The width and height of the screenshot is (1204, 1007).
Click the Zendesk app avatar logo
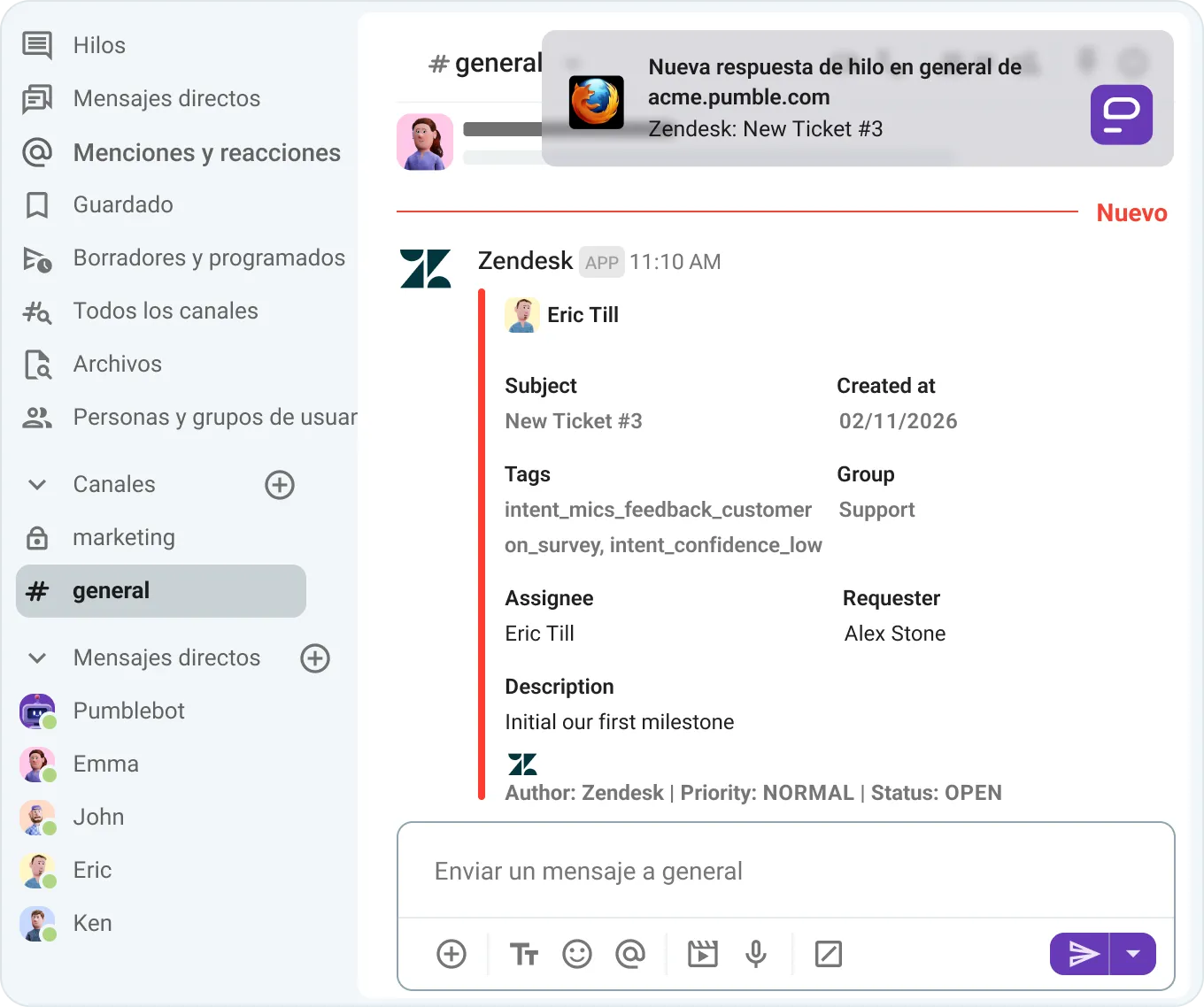point(426,268)
